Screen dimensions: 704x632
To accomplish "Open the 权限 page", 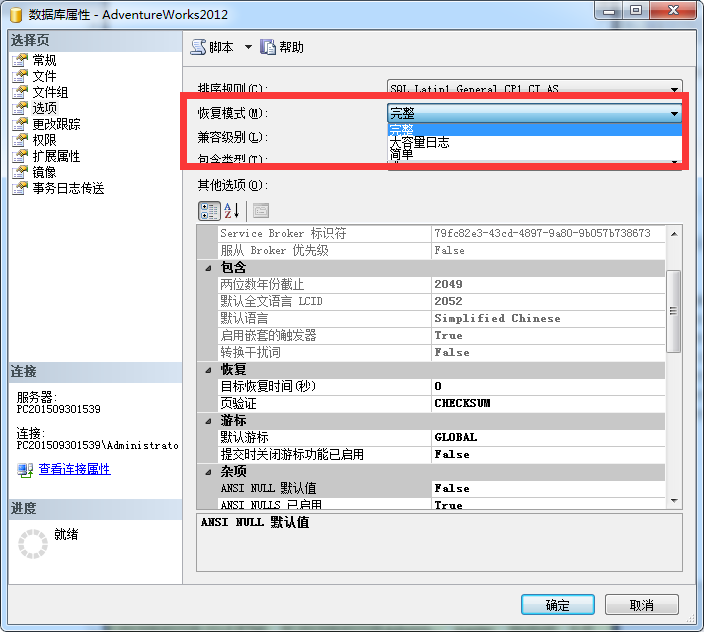I will click(x=44, y=140).
